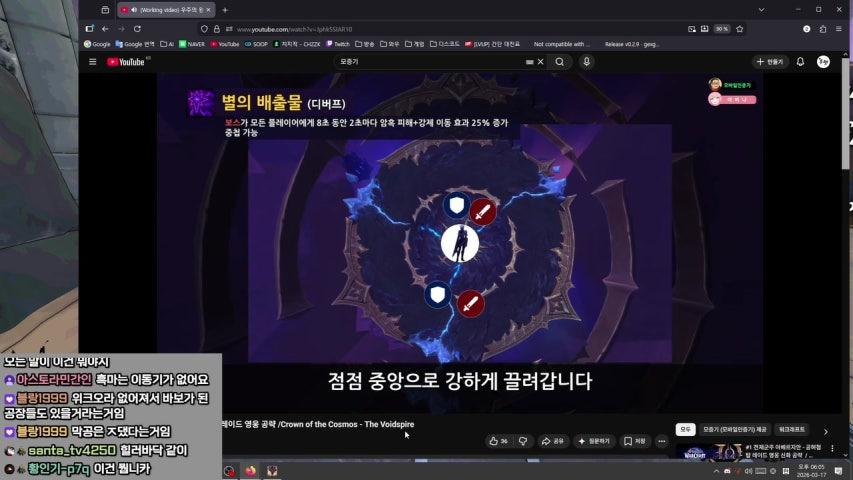Select the '모증기' channel filter chip
The height and width of the screenshot is (480, 853).
click(x=734, y=429)
